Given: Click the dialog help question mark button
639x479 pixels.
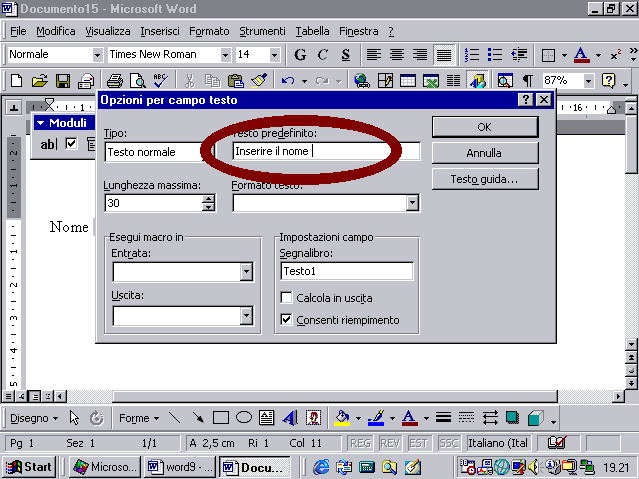Looking at the screenshot, I should click(x=526, y=100).
